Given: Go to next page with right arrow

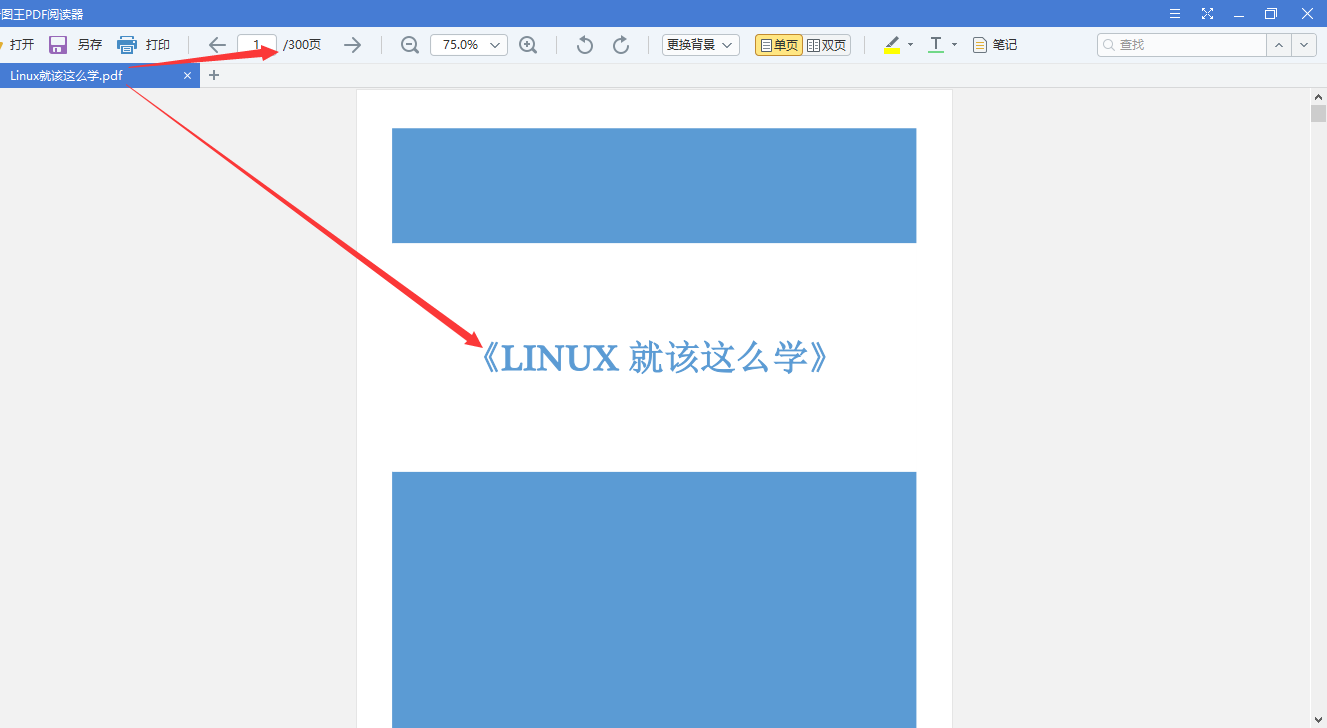Looking at the screenshot, I should 352,45.
